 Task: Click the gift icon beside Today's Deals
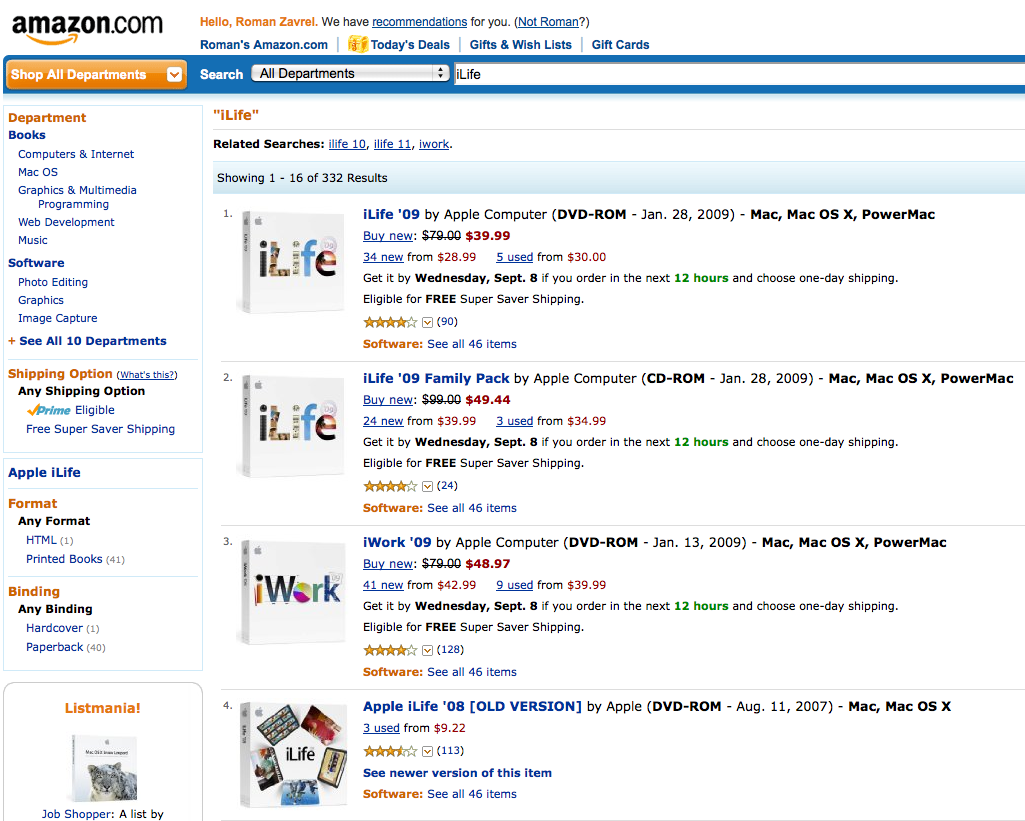pyautogui.click(x=358, y=44)
